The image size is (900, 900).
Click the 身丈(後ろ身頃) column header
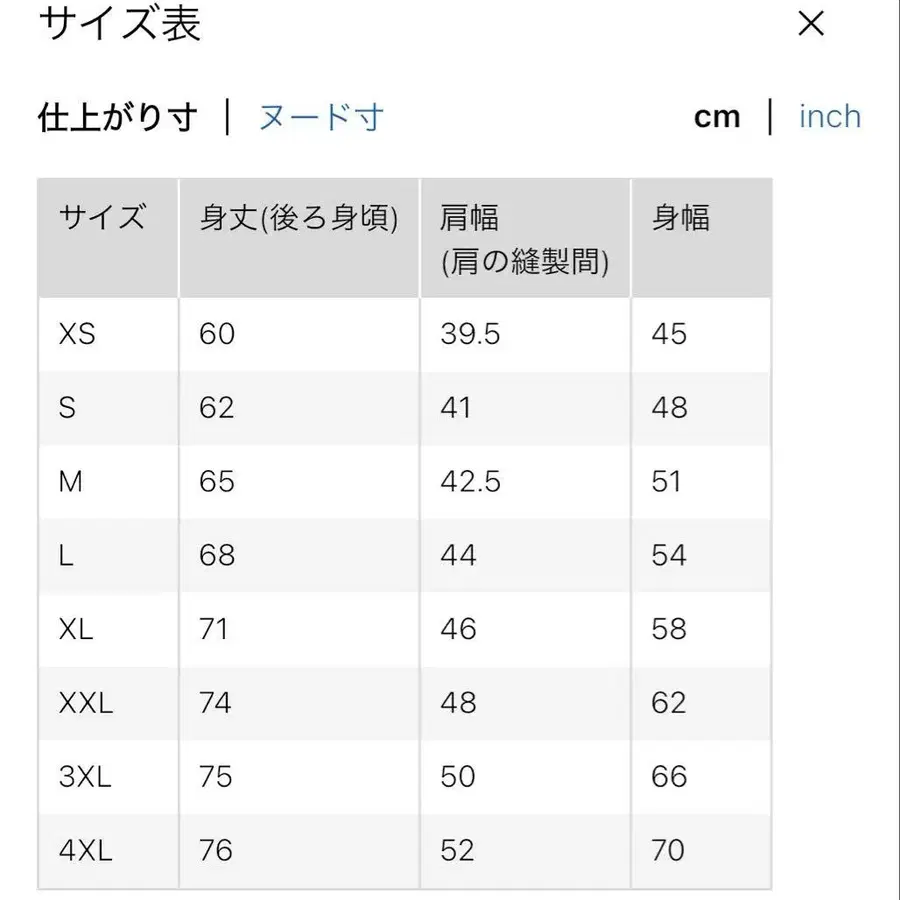coord(297,216)
